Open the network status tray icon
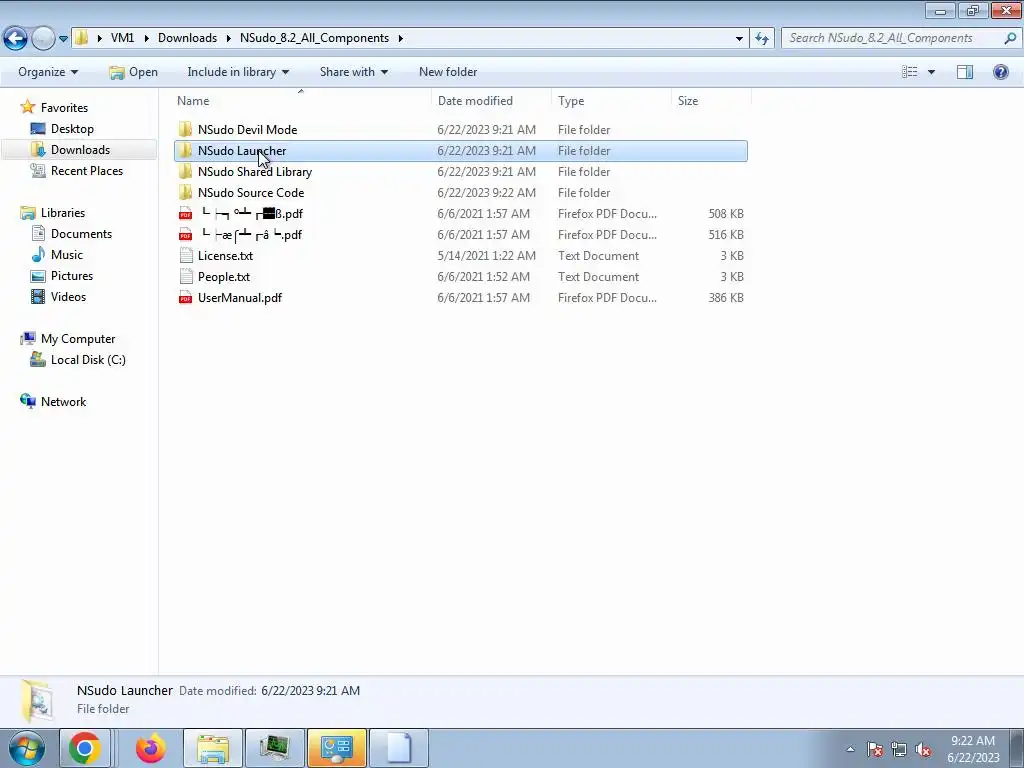Viewport: 1024px width, 768px height. [899, 749]
